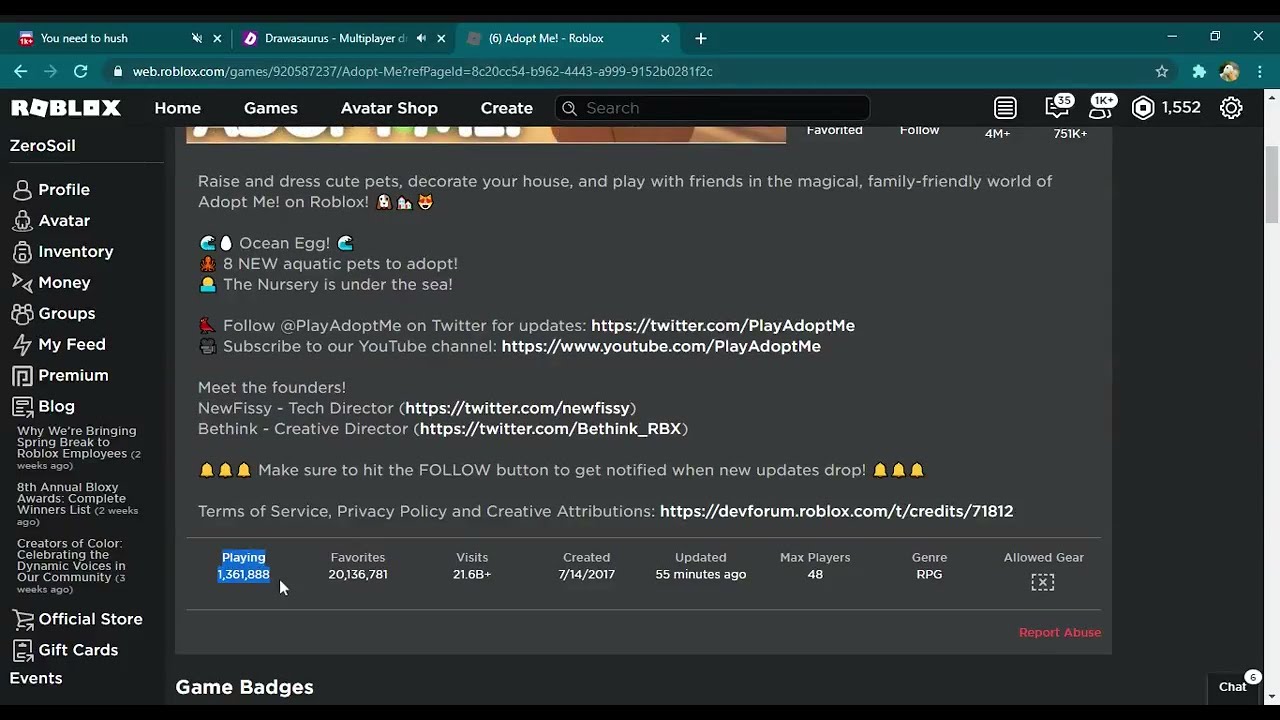This screenshot has height=720, width=1280.
Task: Open the Events sidebar link
Action: (36, 678)
